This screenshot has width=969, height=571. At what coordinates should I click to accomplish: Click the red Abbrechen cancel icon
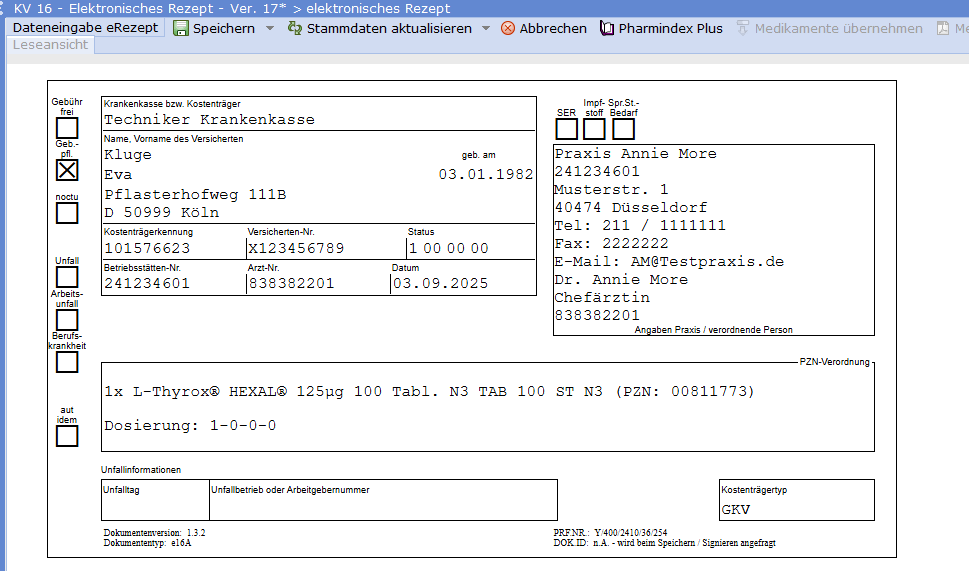tap(508, 28)
